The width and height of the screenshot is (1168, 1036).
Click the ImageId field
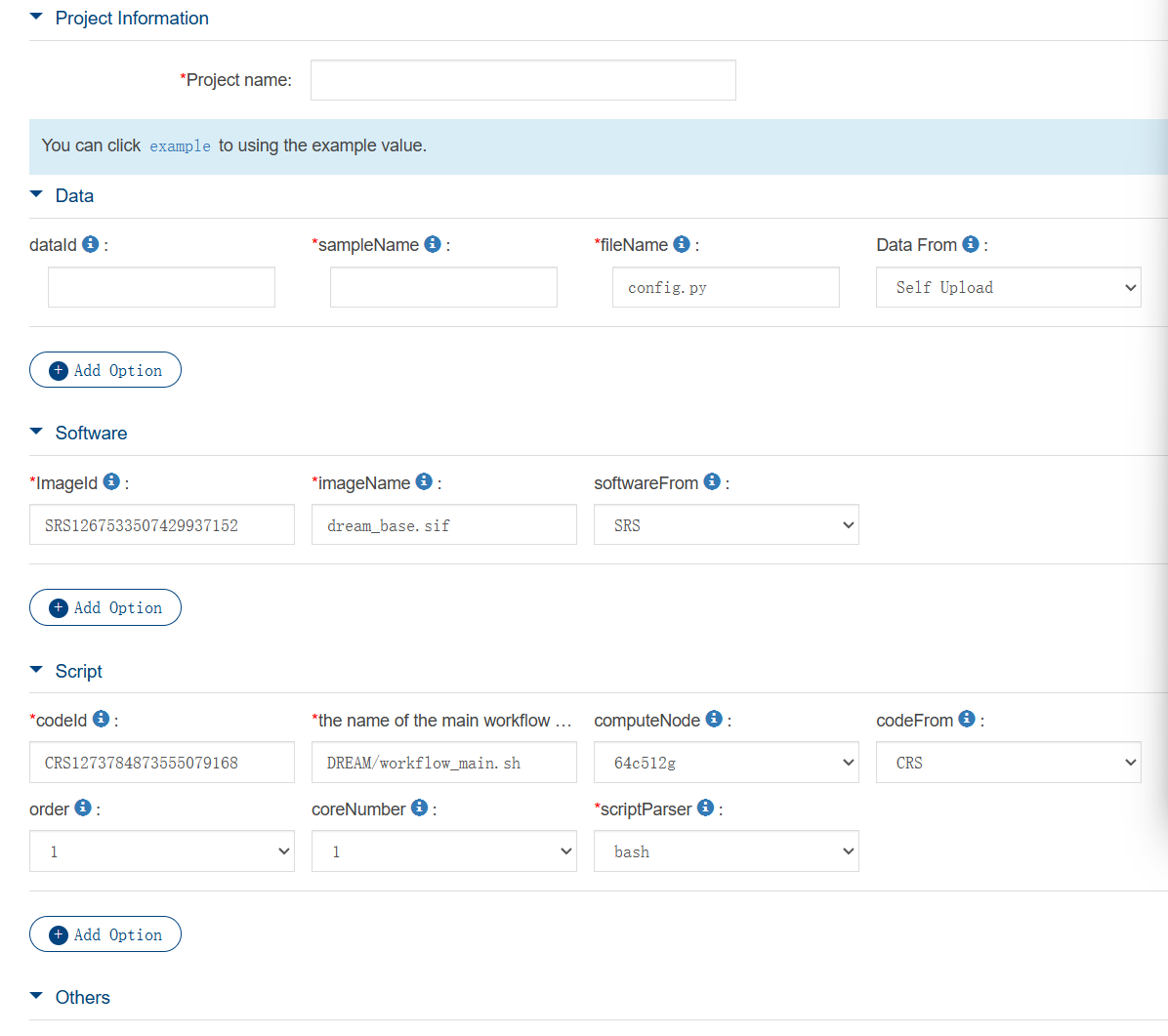coord(162,525)
